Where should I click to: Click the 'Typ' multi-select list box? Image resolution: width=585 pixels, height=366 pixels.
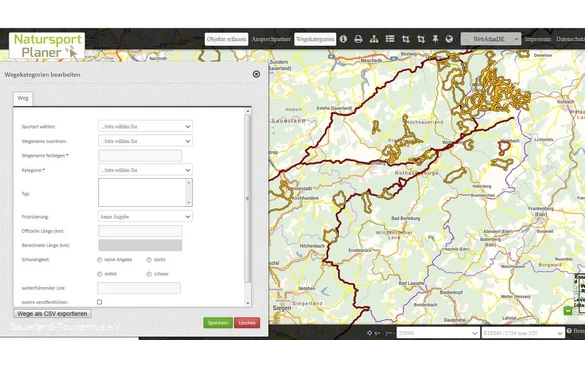[146, 193]
